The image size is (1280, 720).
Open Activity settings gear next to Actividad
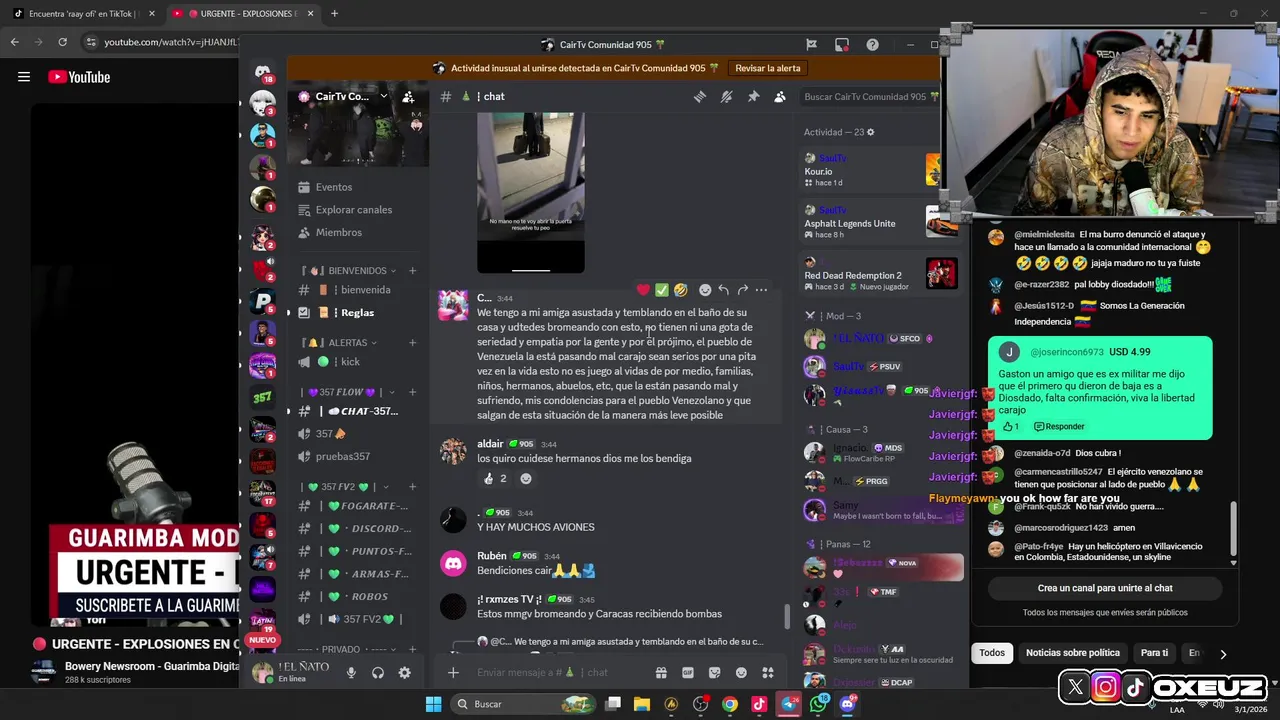(x=870, y=132)
